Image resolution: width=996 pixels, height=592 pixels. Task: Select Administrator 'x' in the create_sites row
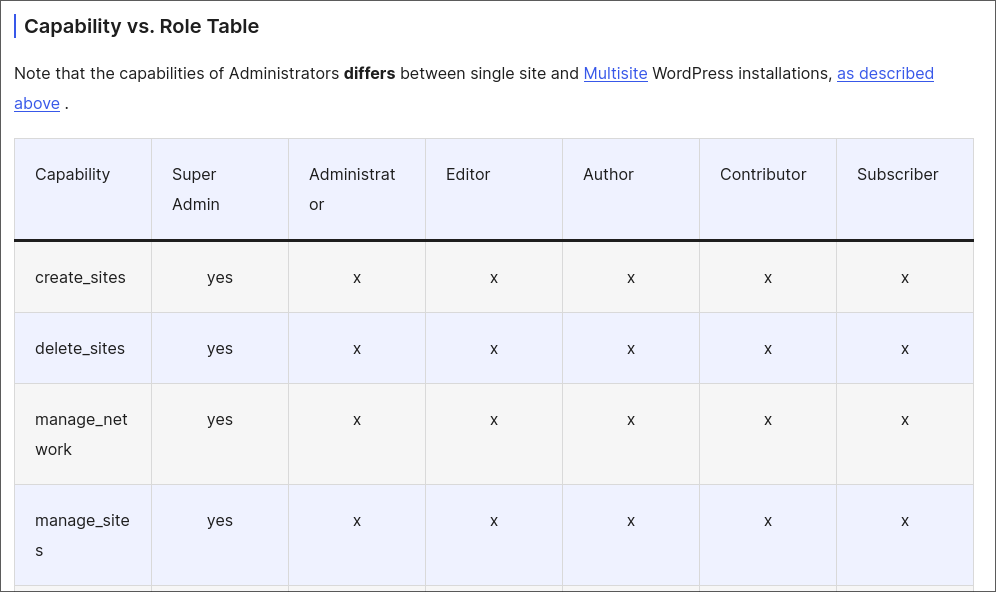tap(357, 277)
